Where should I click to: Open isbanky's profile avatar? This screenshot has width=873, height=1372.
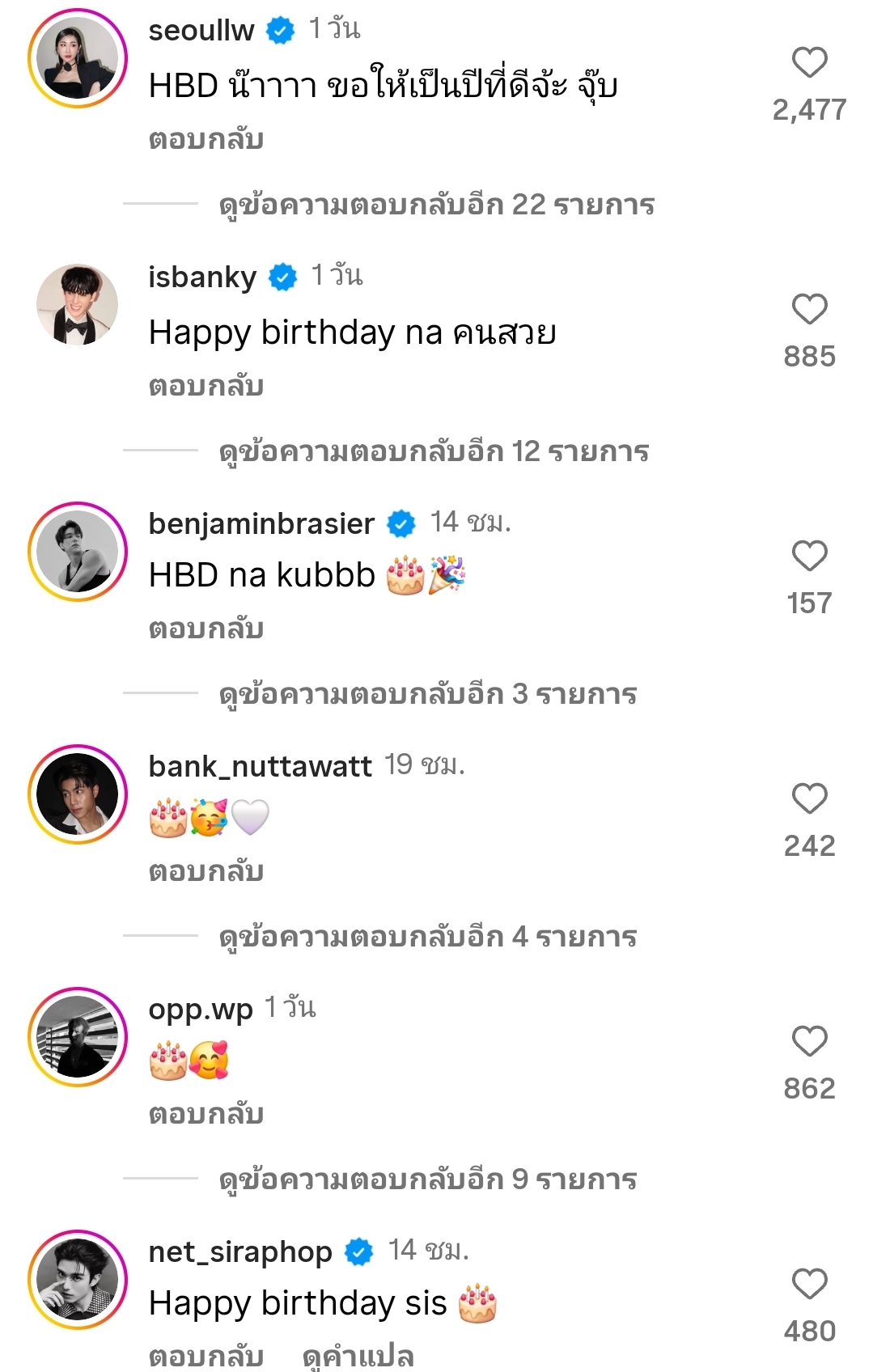pos(78,305)
